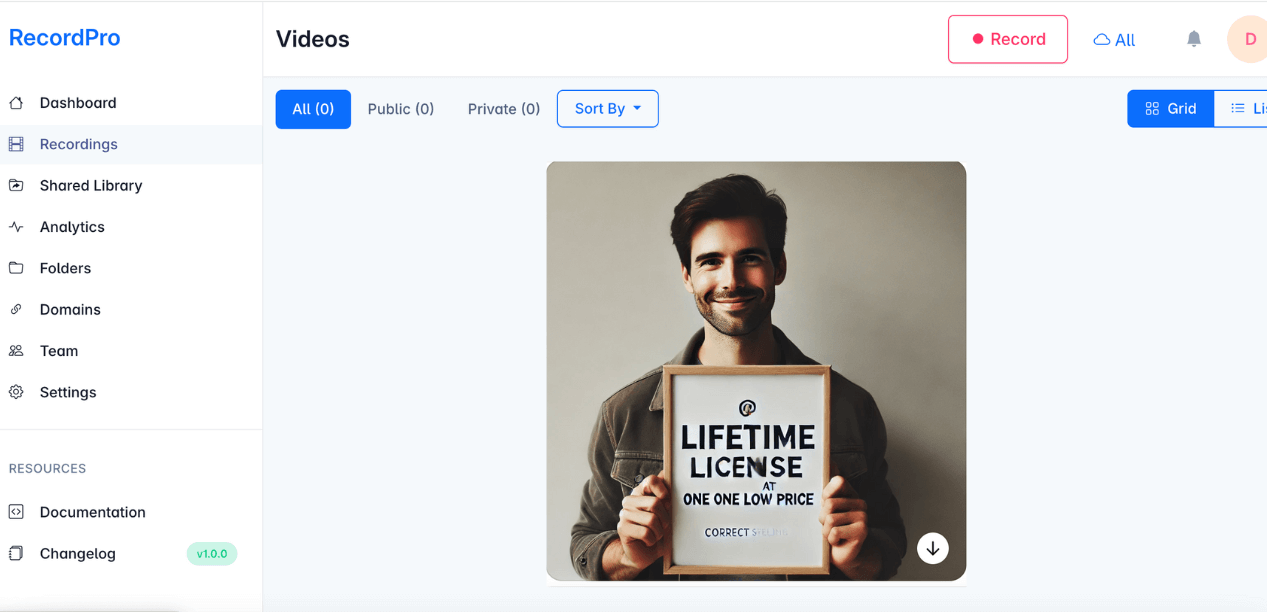Click the download arrow on the image
Screen dimensions: 1267x612
tap(932, 548)
